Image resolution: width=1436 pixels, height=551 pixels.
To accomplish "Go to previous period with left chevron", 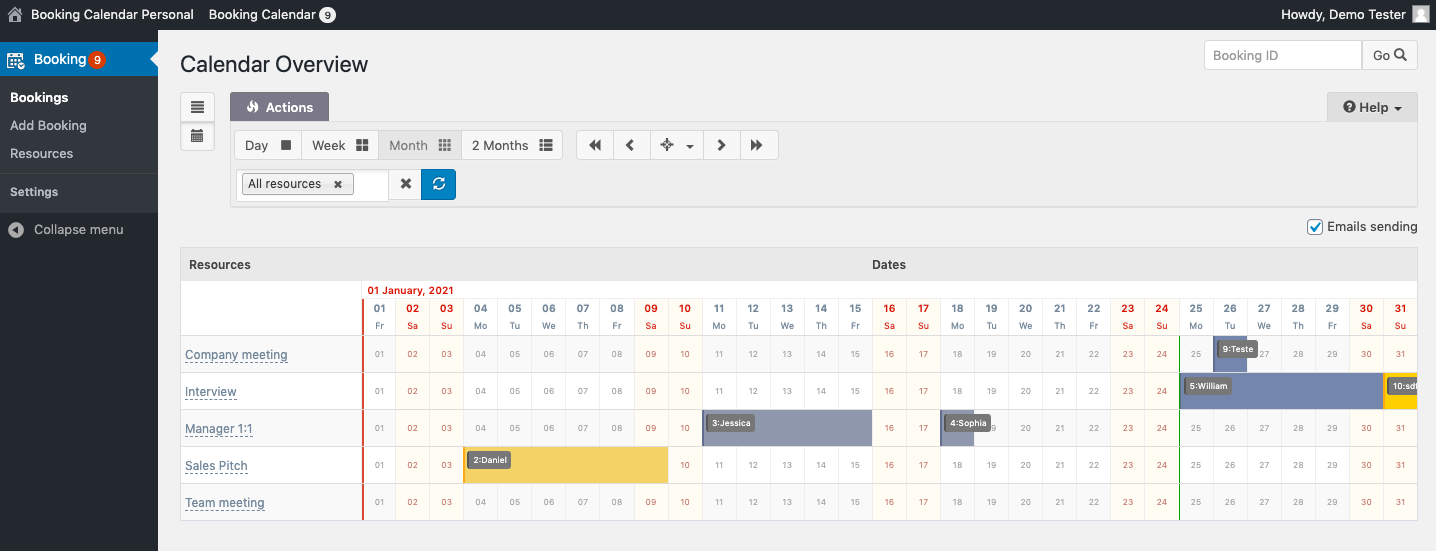I will (x=631, y=145).
